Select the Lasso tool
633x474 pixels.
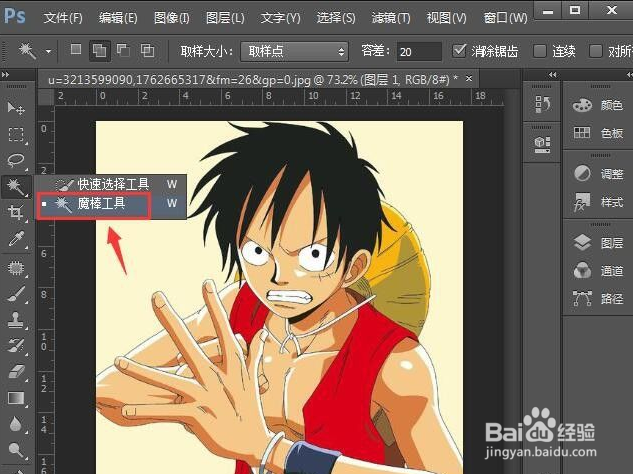click(16, 160)
